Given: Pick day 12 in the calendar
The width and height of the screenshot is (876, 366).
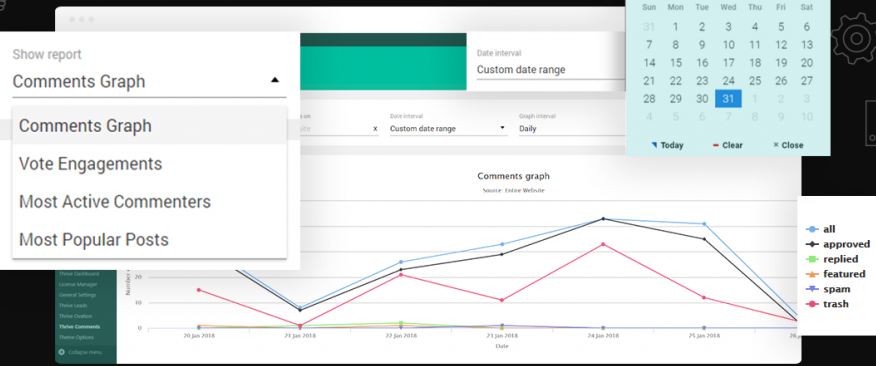Looking at the screenshot, I should click(781, 45).
